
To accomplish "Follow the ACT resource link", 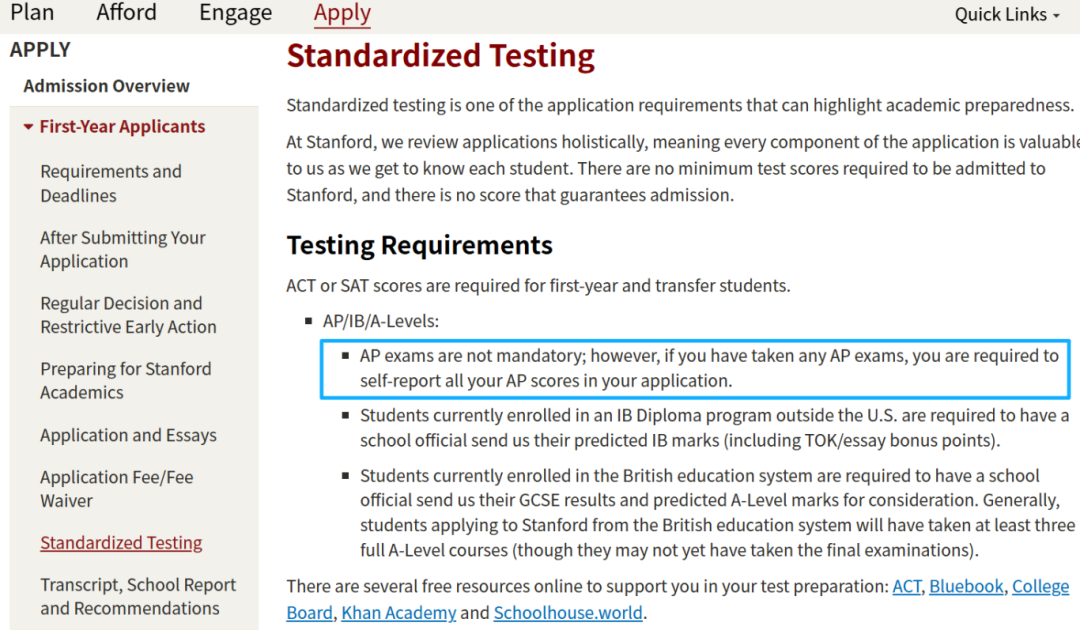I will click(x=906, y=587).
